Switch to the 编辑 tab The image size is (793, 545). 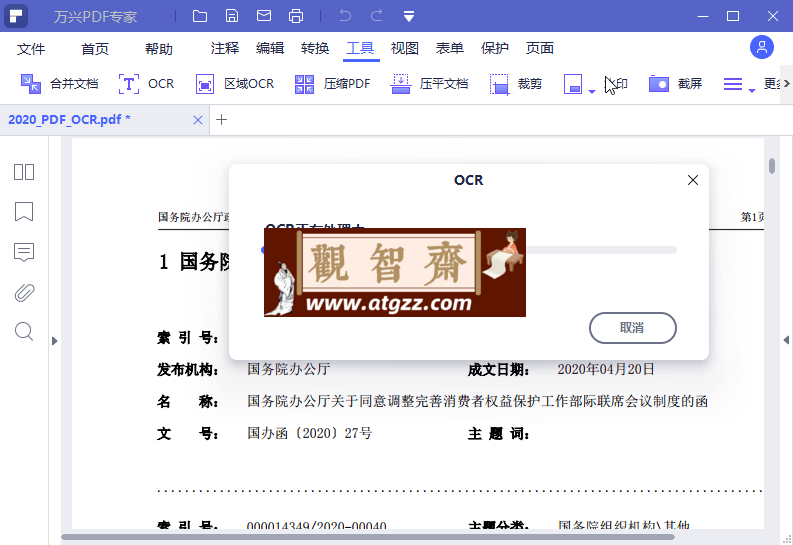coord(270,48)
